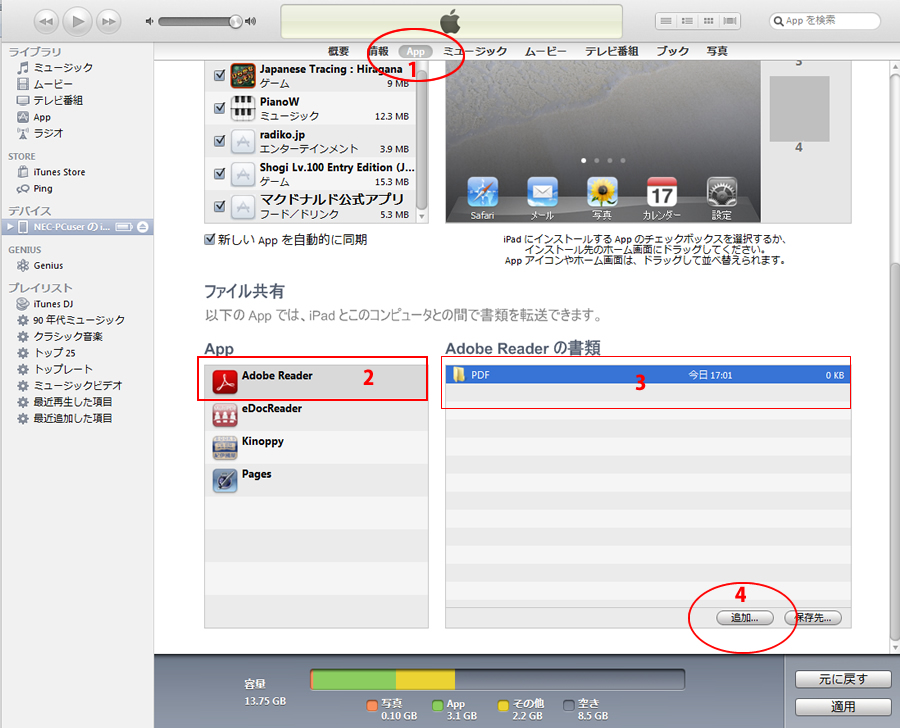Select the 最近再生した項目 playlist
The image size is (900, 728).
64,402
